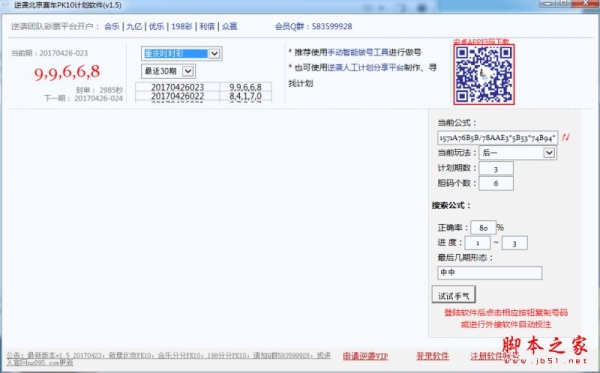
Task: Click the 当前公式 formula input field
Action: (497, 138)
